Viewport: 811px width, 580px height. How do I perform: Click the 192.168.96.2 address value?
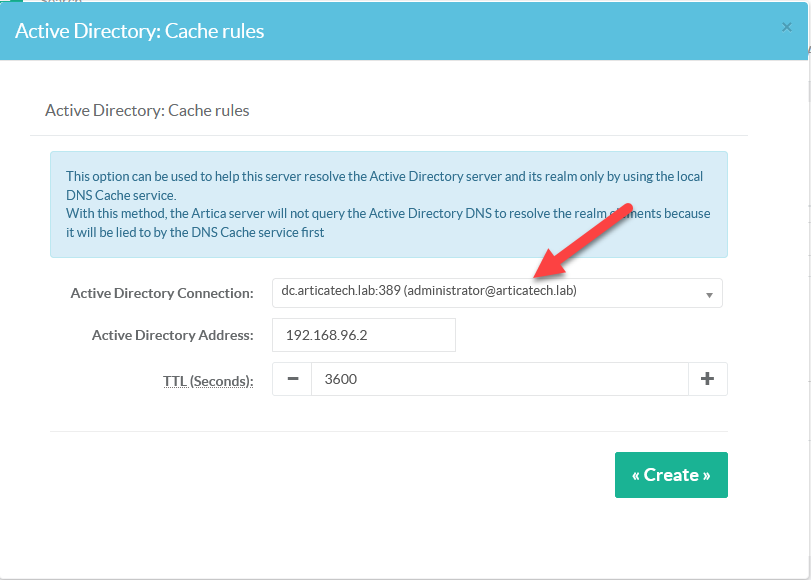(x=327, y=335)
